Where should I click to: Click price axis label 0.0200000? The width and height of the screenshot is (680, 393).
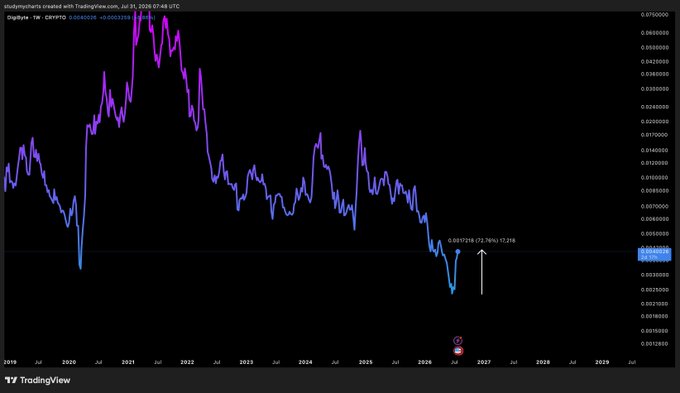click(654, 121)
